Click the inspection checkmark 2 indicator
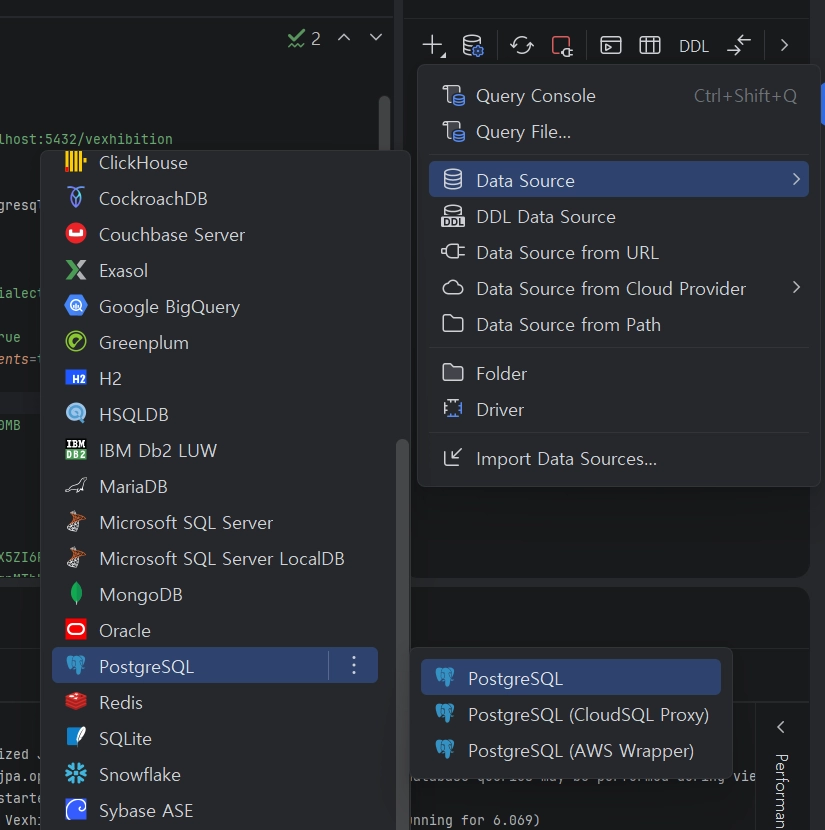Screen dimensions: 825x830 [x=304, y=39]
